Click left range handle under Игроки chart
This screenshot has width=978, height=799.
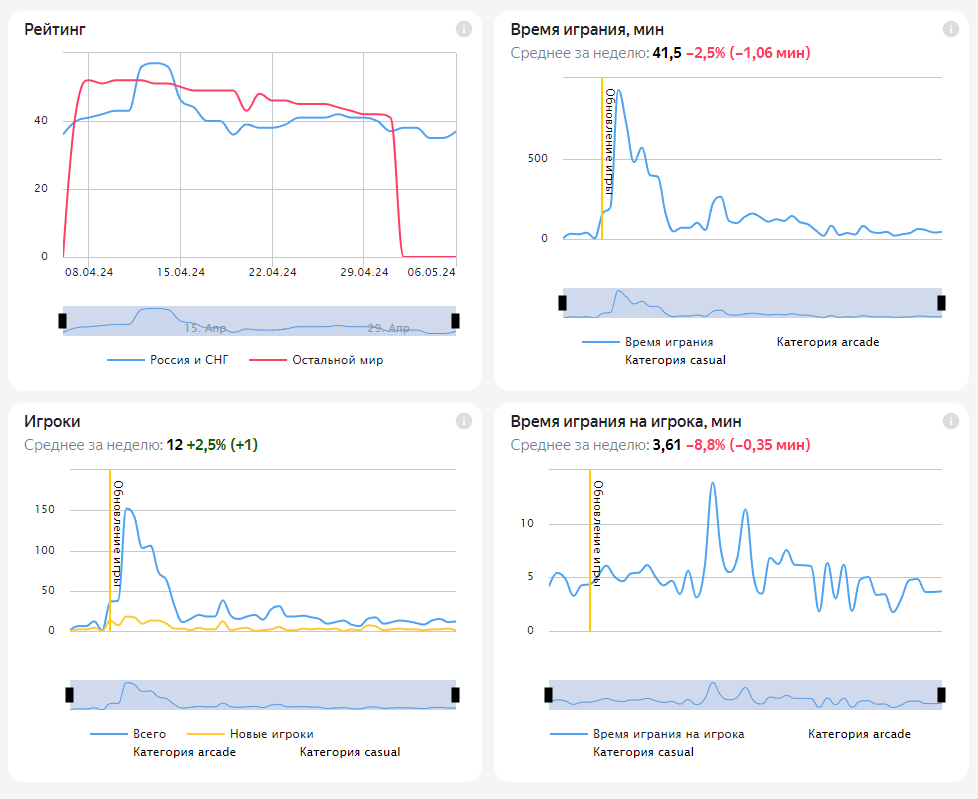click(70, 694)
